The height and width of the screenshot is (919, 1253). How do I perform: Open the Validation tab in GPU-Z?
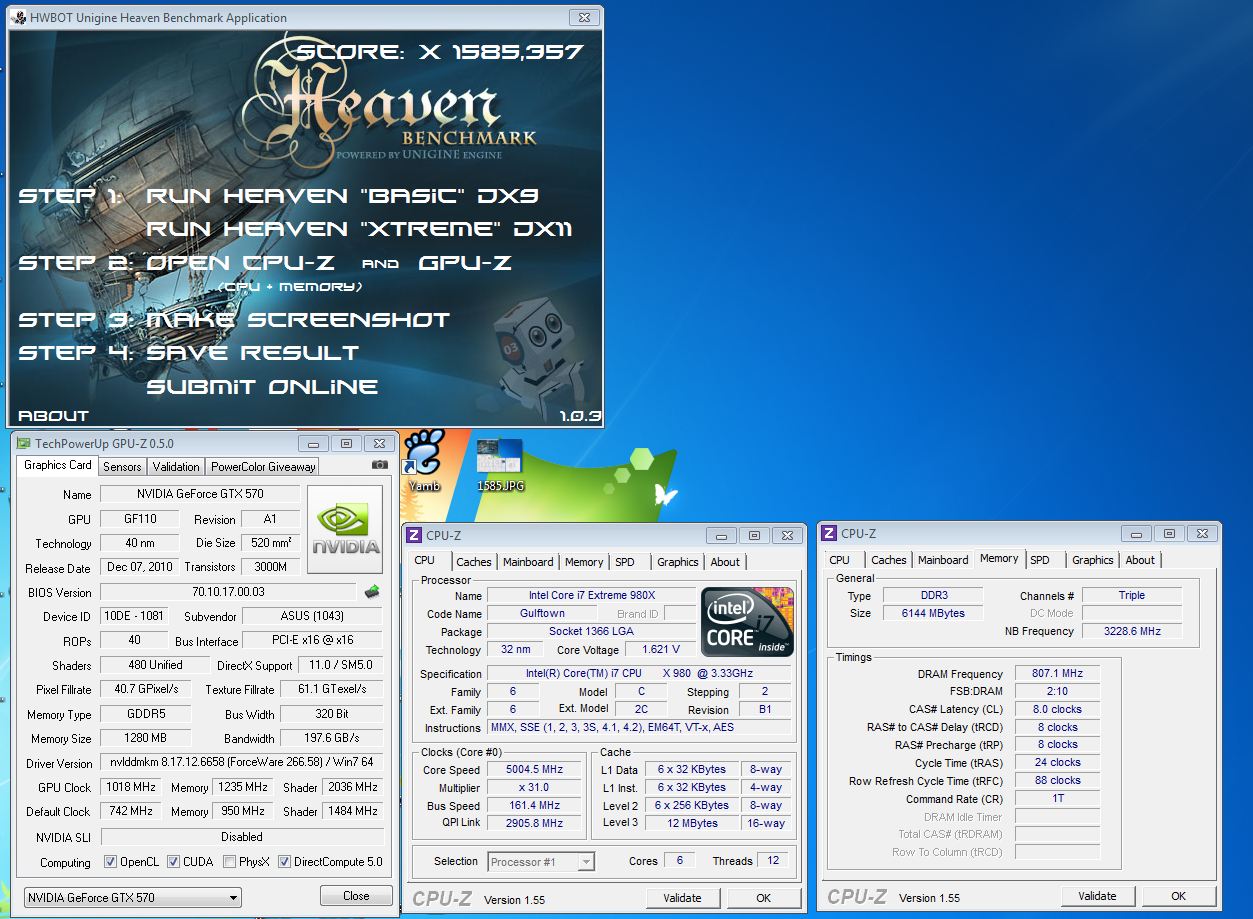pyautogui.click(x=177, y=467)
